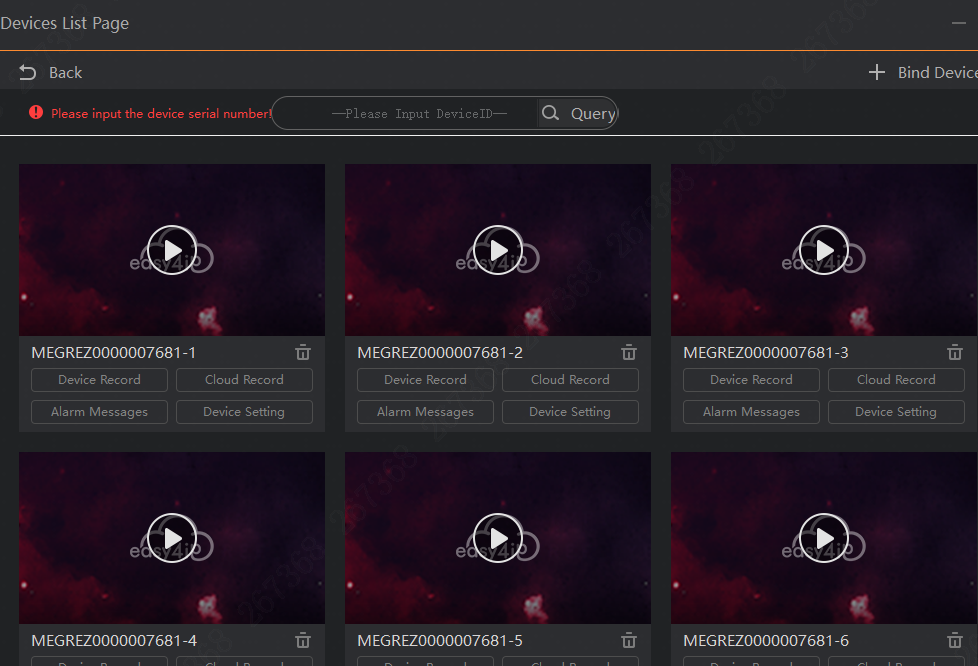978x666 pixels.
Task: Play live video for MEGREZ0000007681-5
Action: [x=498, y=538]
